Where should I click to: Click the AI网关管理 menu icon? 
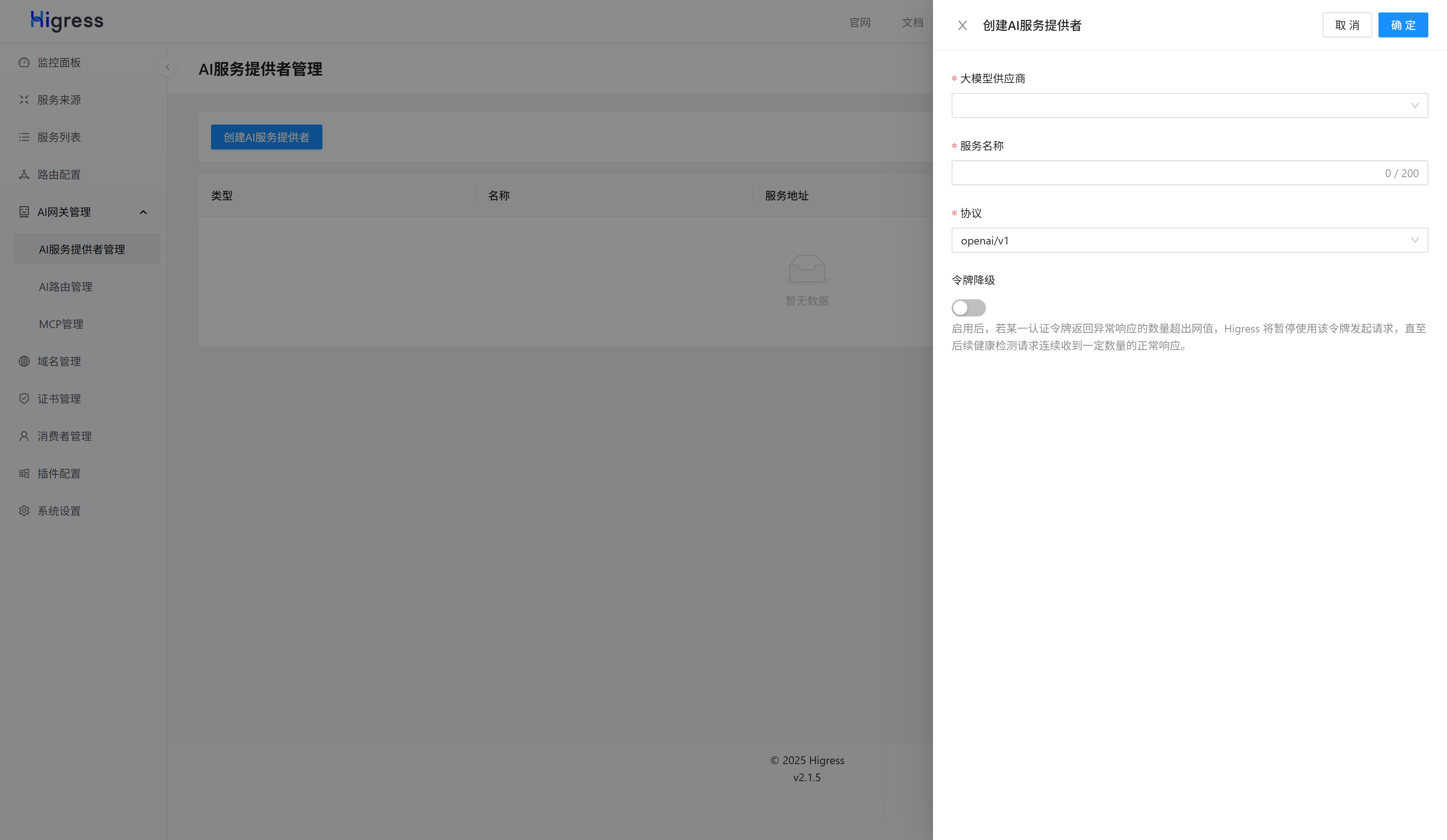coord(23,211)
